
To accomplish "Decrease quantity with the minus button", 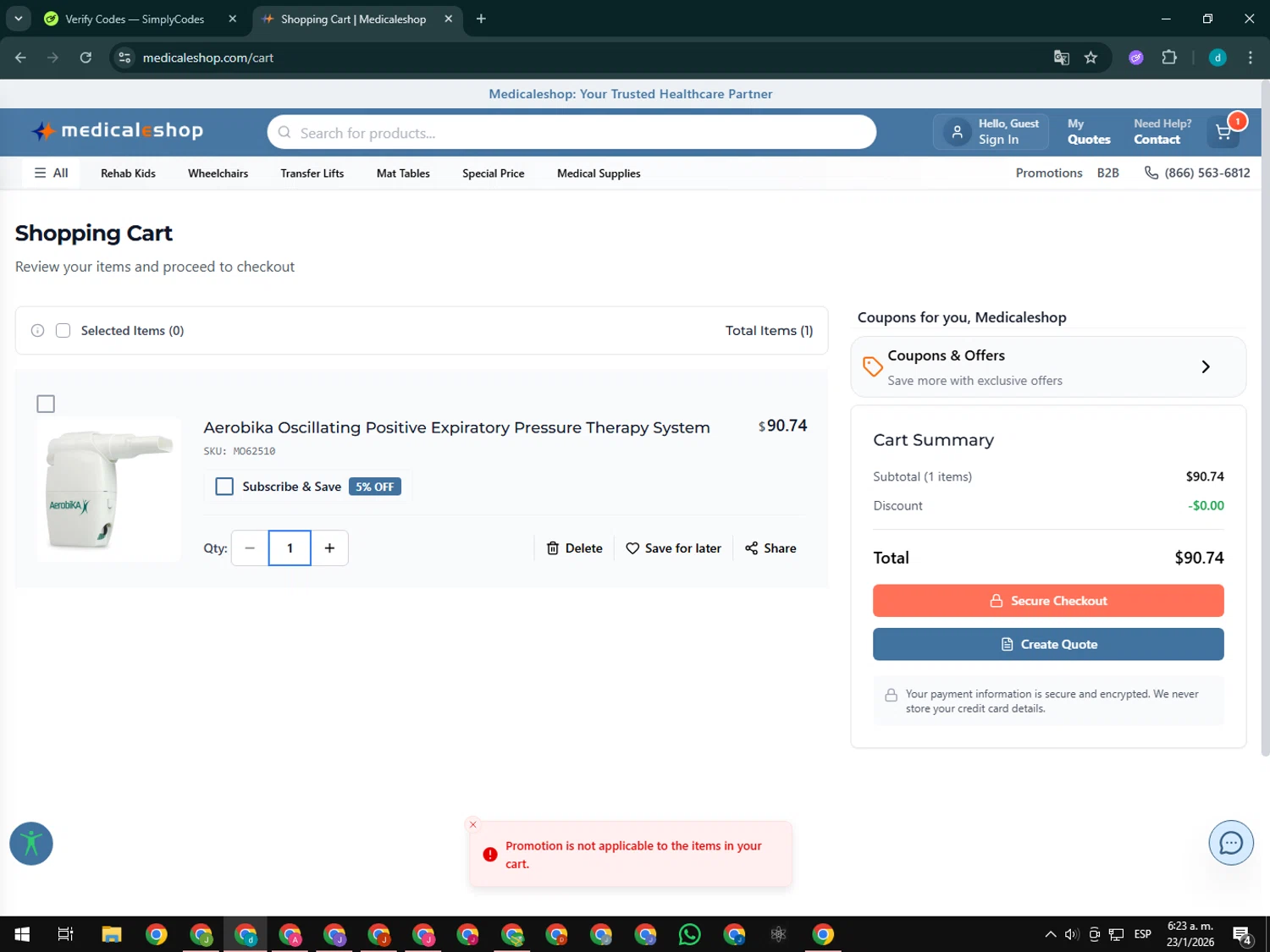I will pos(250,548).
